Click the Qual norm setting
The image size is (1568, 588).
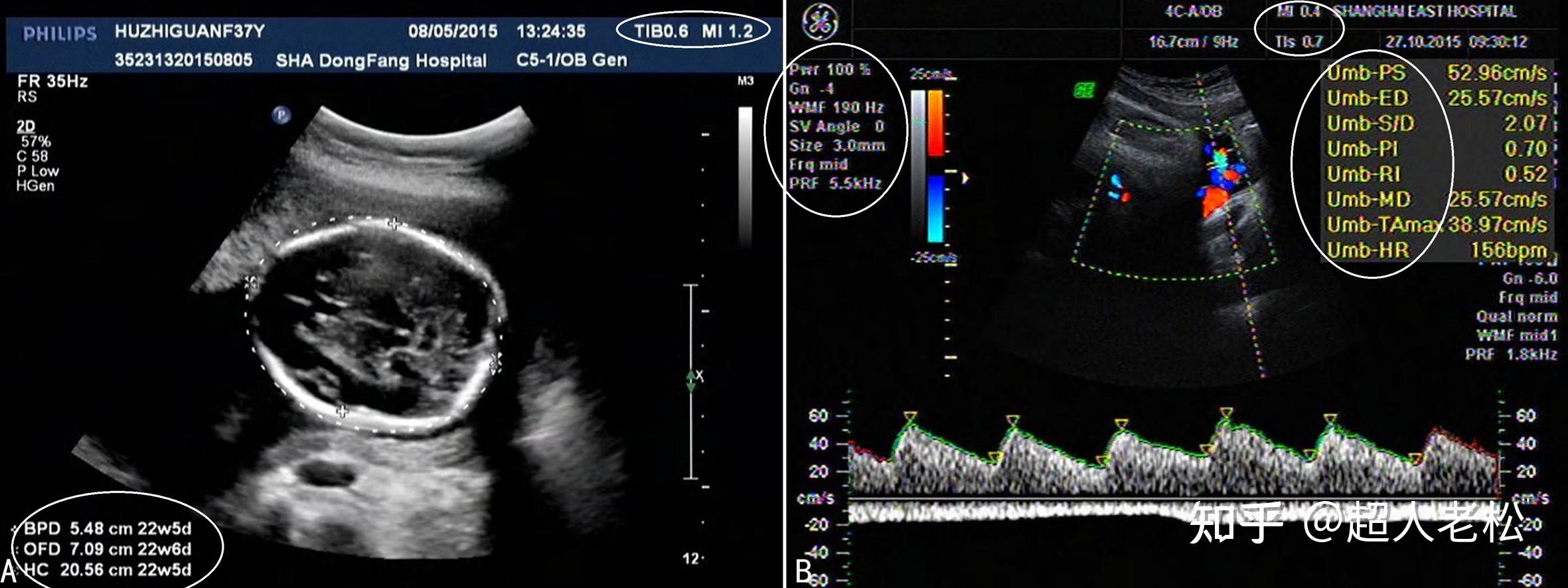(1516, 317)
